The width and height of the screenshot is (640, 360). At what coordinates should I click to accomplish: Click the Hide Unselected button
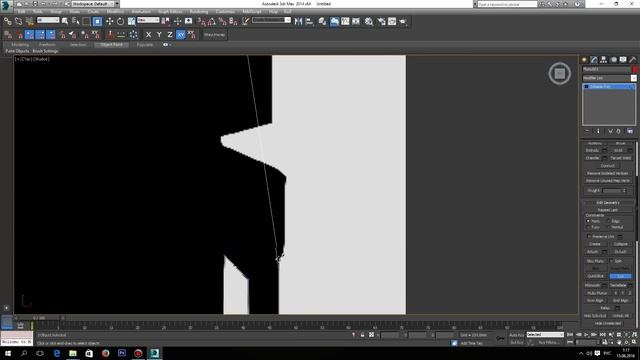tap(608, 323)
